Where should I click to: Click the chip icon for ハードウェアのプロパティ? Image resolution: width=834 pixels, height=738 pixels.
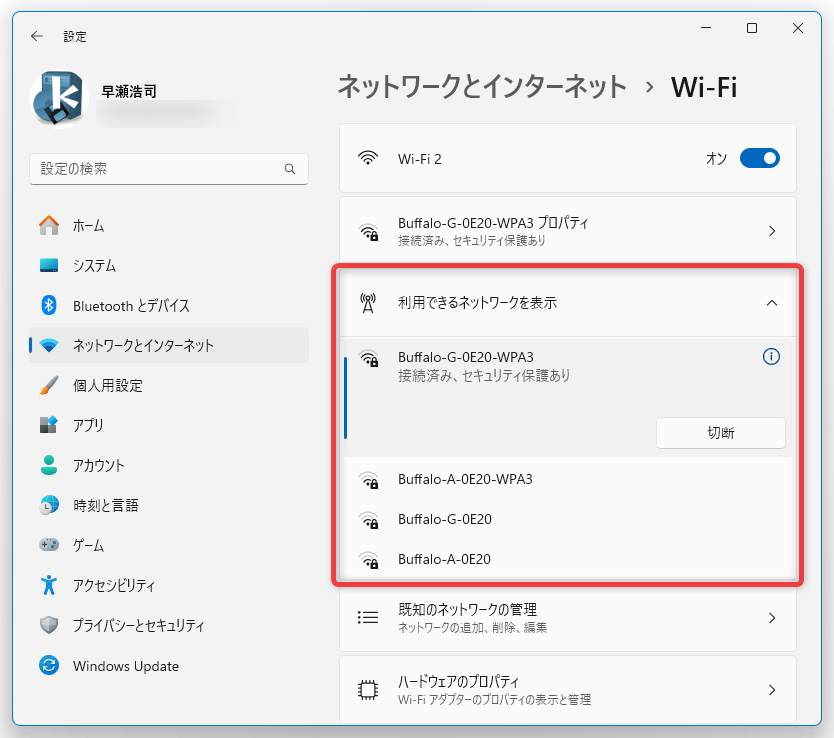tap(368, 690)
